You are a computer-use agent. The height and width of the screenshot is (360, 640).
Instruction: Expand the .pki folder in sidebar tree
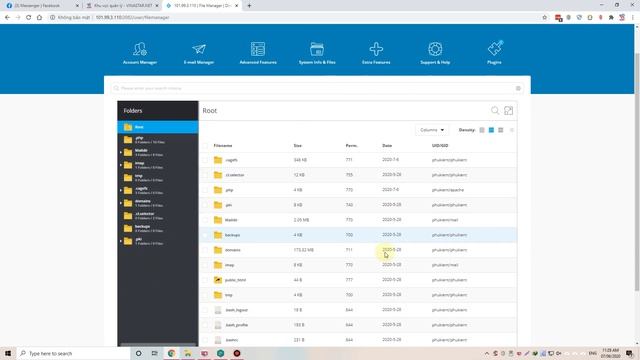[121, 241]
